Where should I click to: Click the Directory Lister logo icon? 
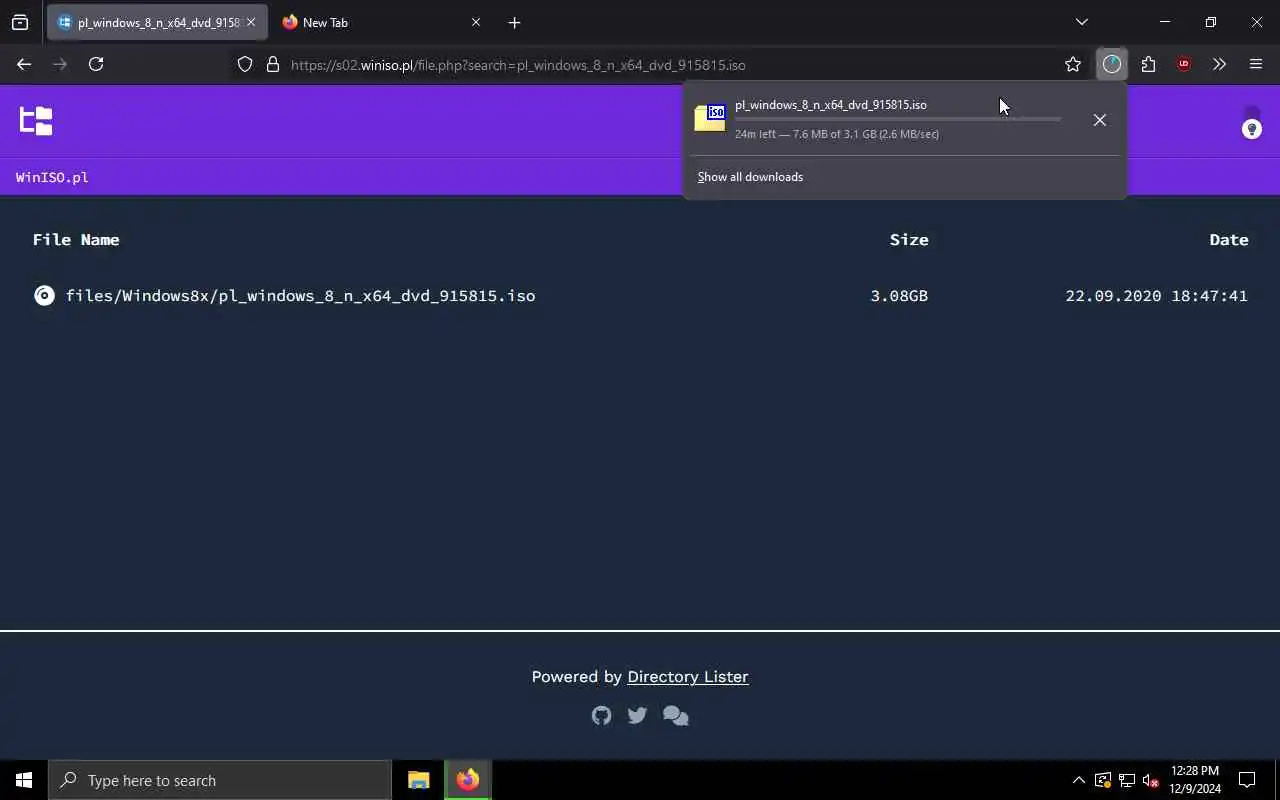[36, 121]
